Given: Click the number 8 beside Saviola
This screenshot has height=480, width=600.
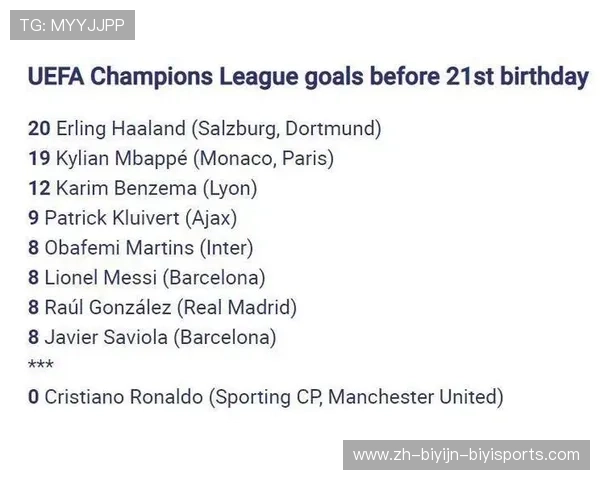Looking at the screenshot, I should click(x=34, y=338).
